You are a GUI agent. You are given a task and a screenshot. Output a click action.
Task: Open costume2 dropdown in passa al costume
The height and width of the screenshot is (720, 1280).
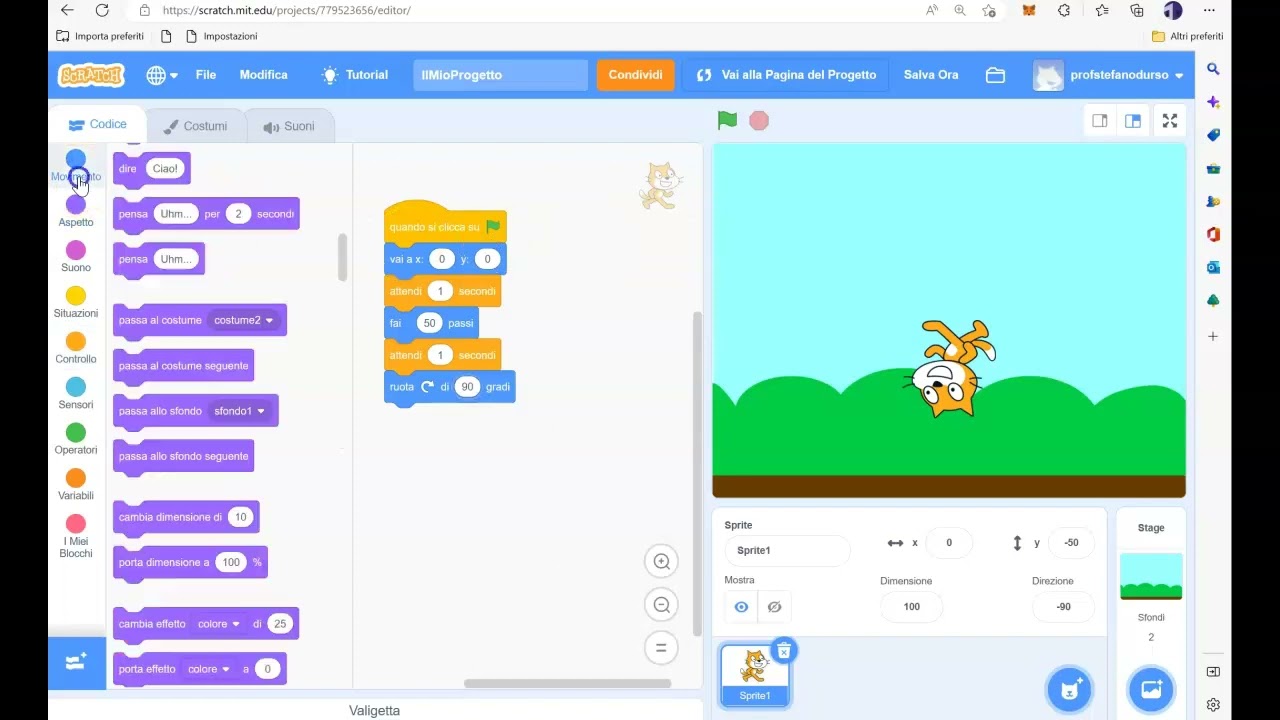pos(244,320)
